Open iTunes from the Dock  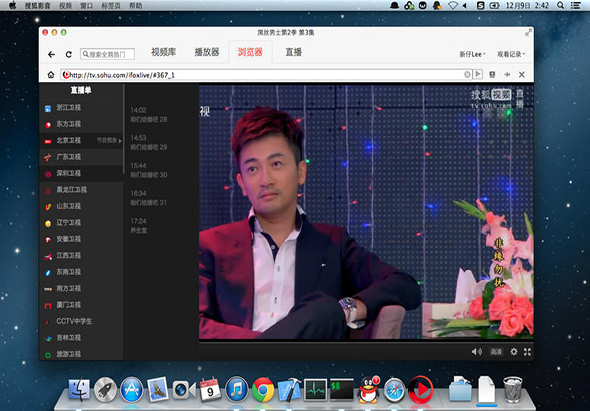237,390
